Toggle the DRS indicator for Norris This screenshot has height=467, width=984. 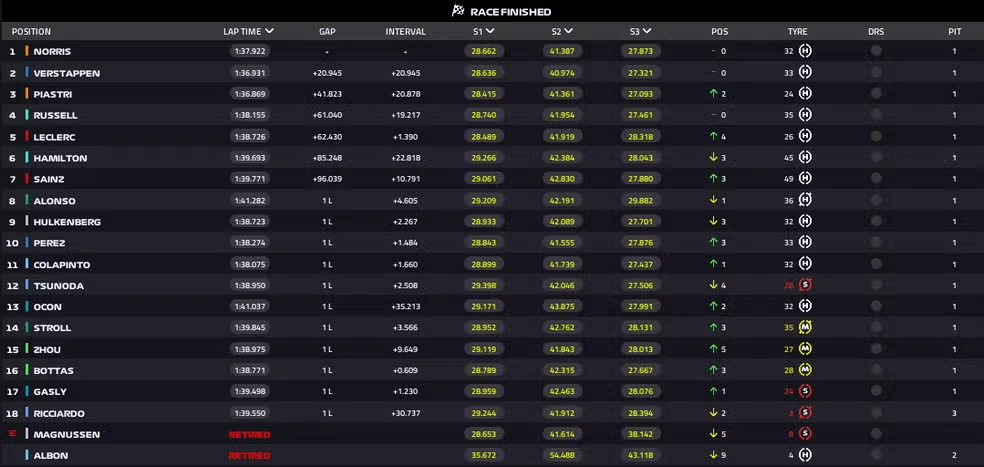pos(876,51)
